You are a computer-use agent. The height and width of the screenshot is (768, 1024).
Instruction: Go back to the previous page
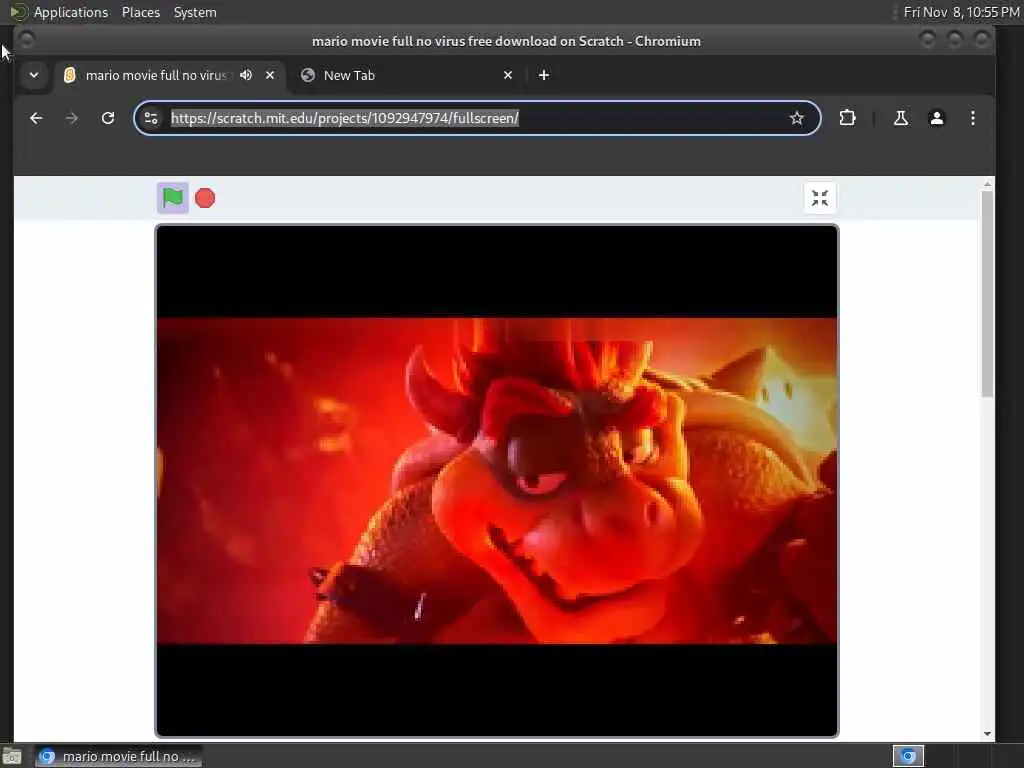point(36,118)
